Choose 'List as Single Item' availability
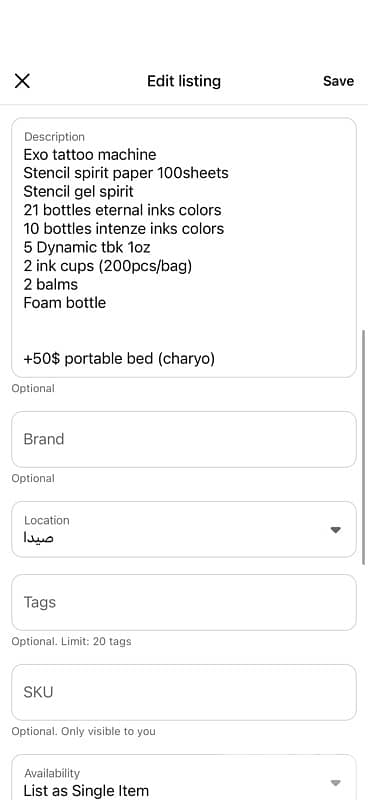Screen dimensions: 368x800 [86, 791]
